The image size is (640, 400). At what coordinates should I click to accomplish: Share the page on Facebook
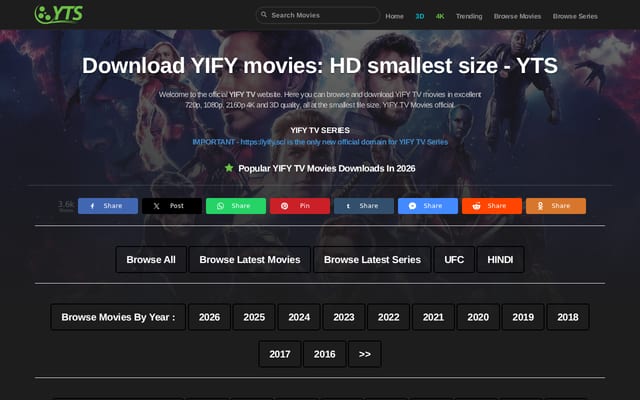click(108, 206)
